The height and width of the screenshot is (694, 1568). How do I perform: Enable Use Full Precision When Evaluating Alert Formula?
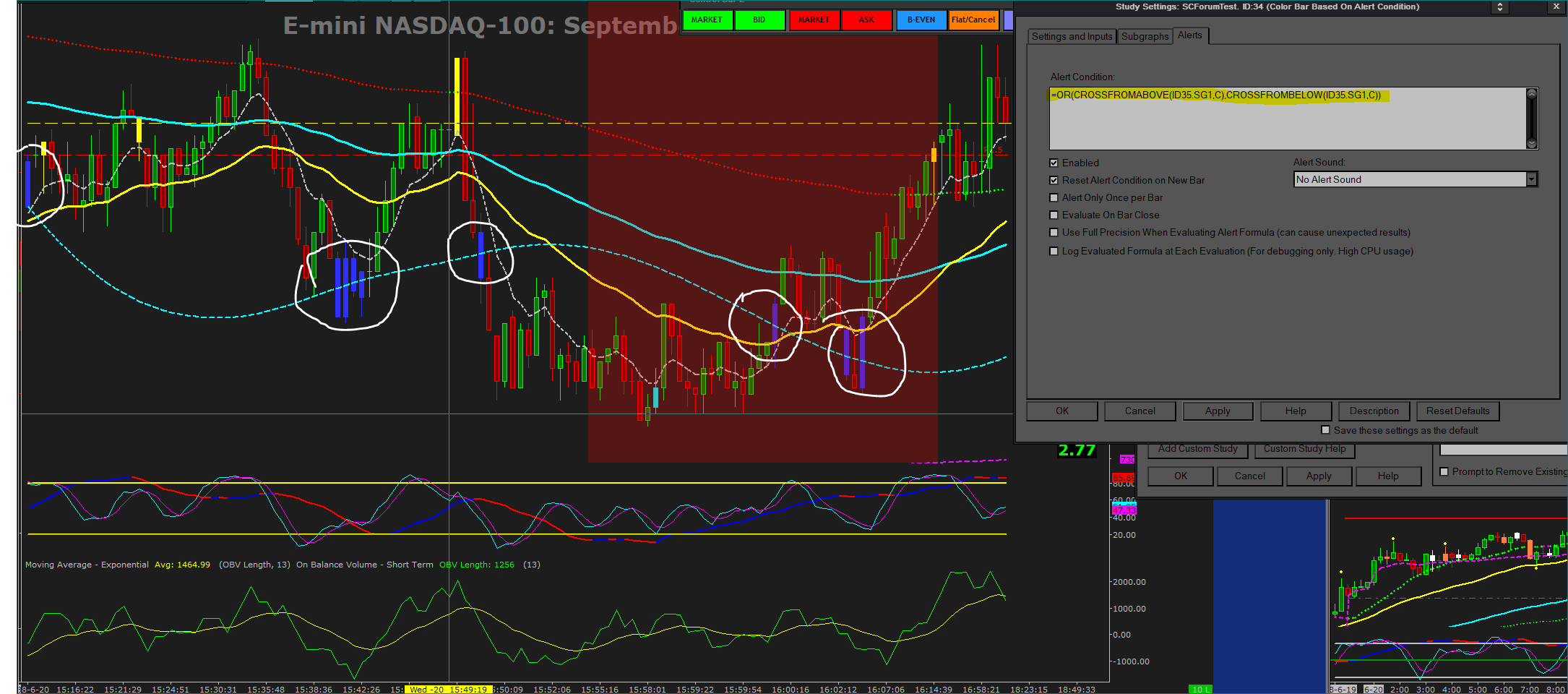(1054, 233)
